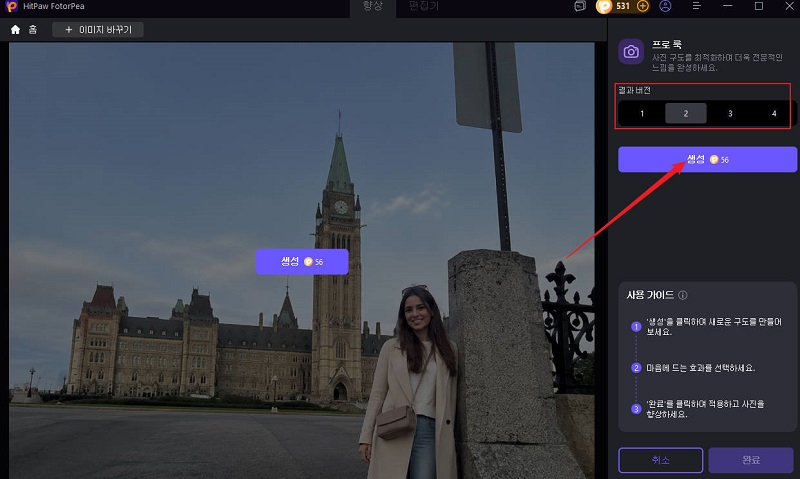800x479 pixels.
Task: Click the HitPaw FotorPea logo icon
Action: (11, 6)
